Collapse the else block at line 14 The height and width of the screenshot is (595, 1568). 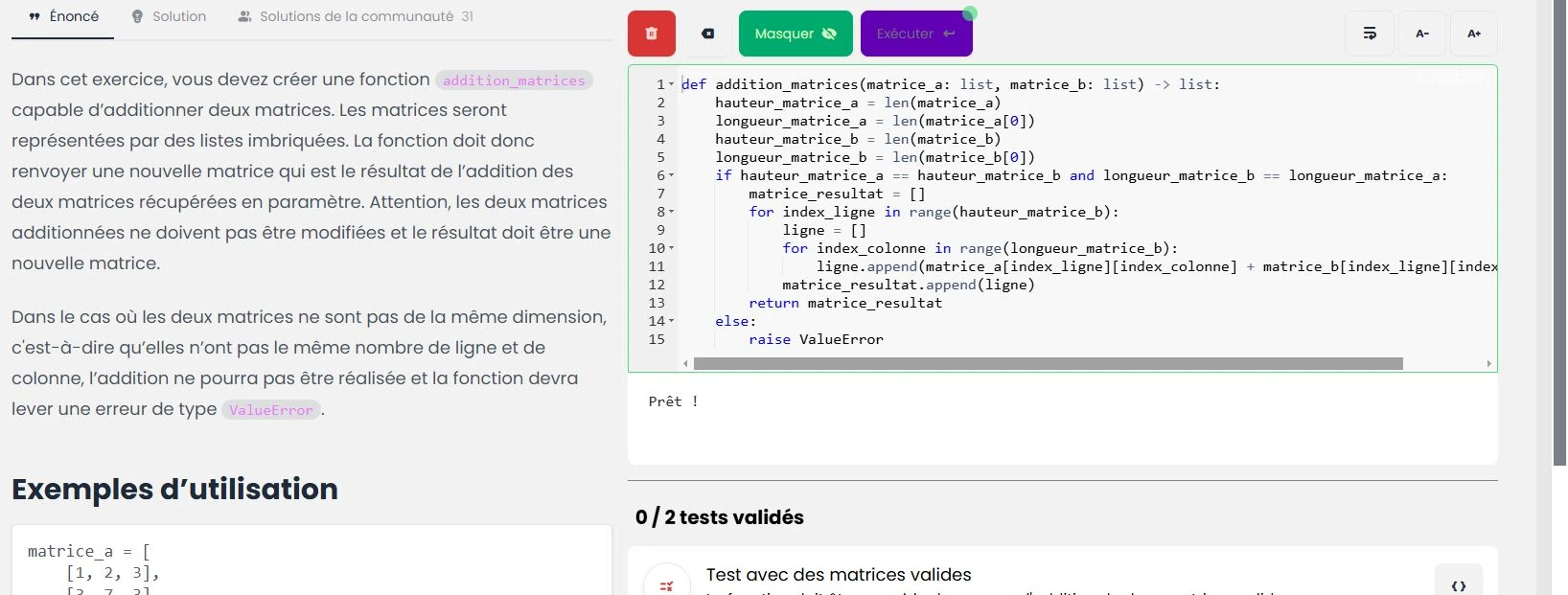[671, 321]
